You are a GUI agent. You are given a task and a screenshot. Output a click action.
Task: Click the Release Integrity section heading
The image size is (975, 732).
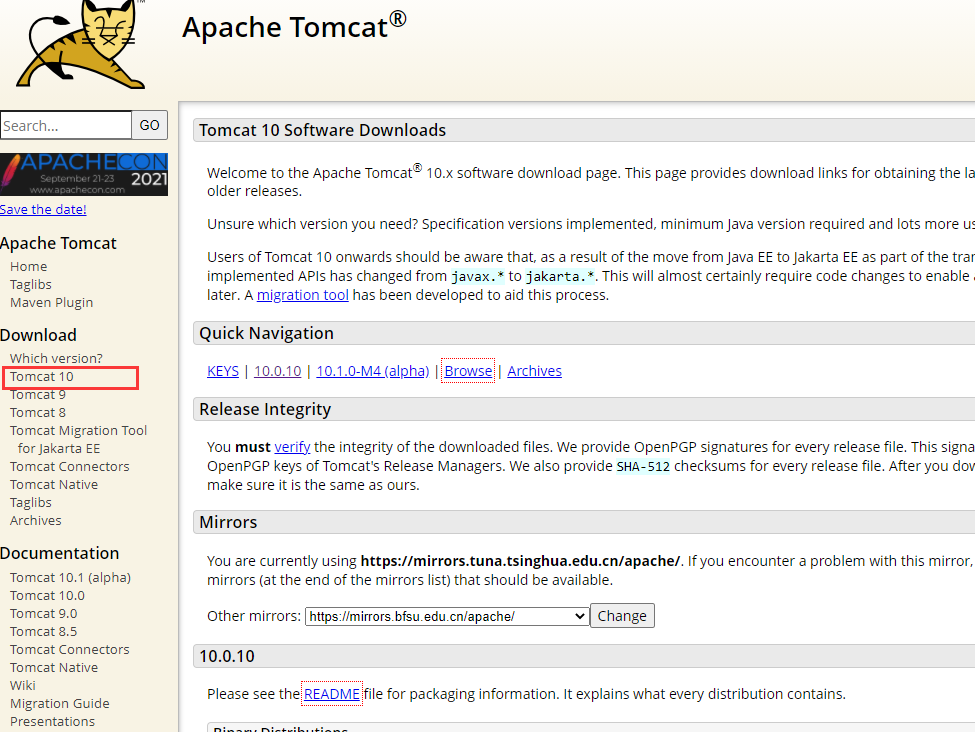click(x=265, y=409)
